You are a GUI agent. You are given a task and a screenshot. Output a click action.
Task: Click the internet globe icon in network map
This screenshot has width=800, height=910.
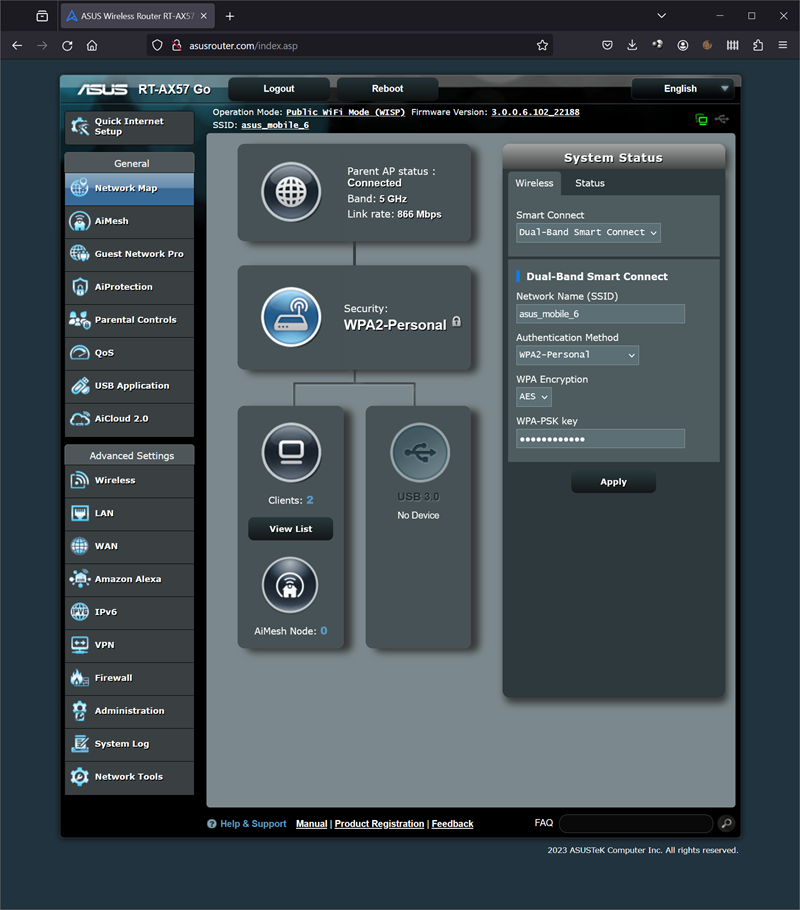point(290,192)
